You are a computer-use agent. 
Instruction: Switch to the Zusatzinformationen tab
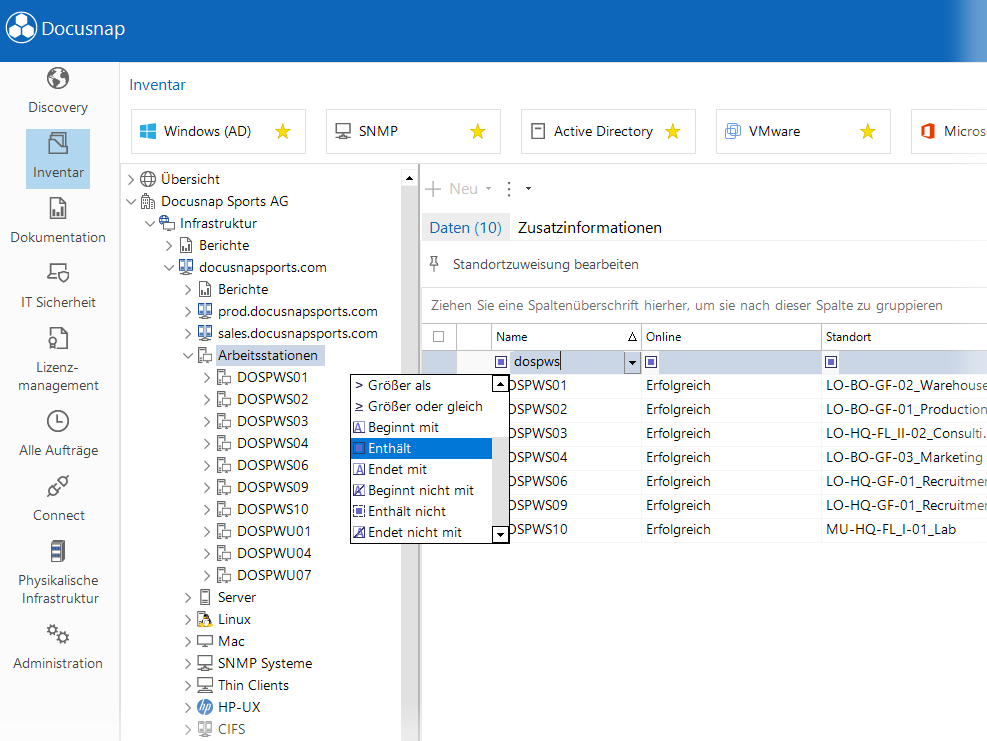[590, 228]
